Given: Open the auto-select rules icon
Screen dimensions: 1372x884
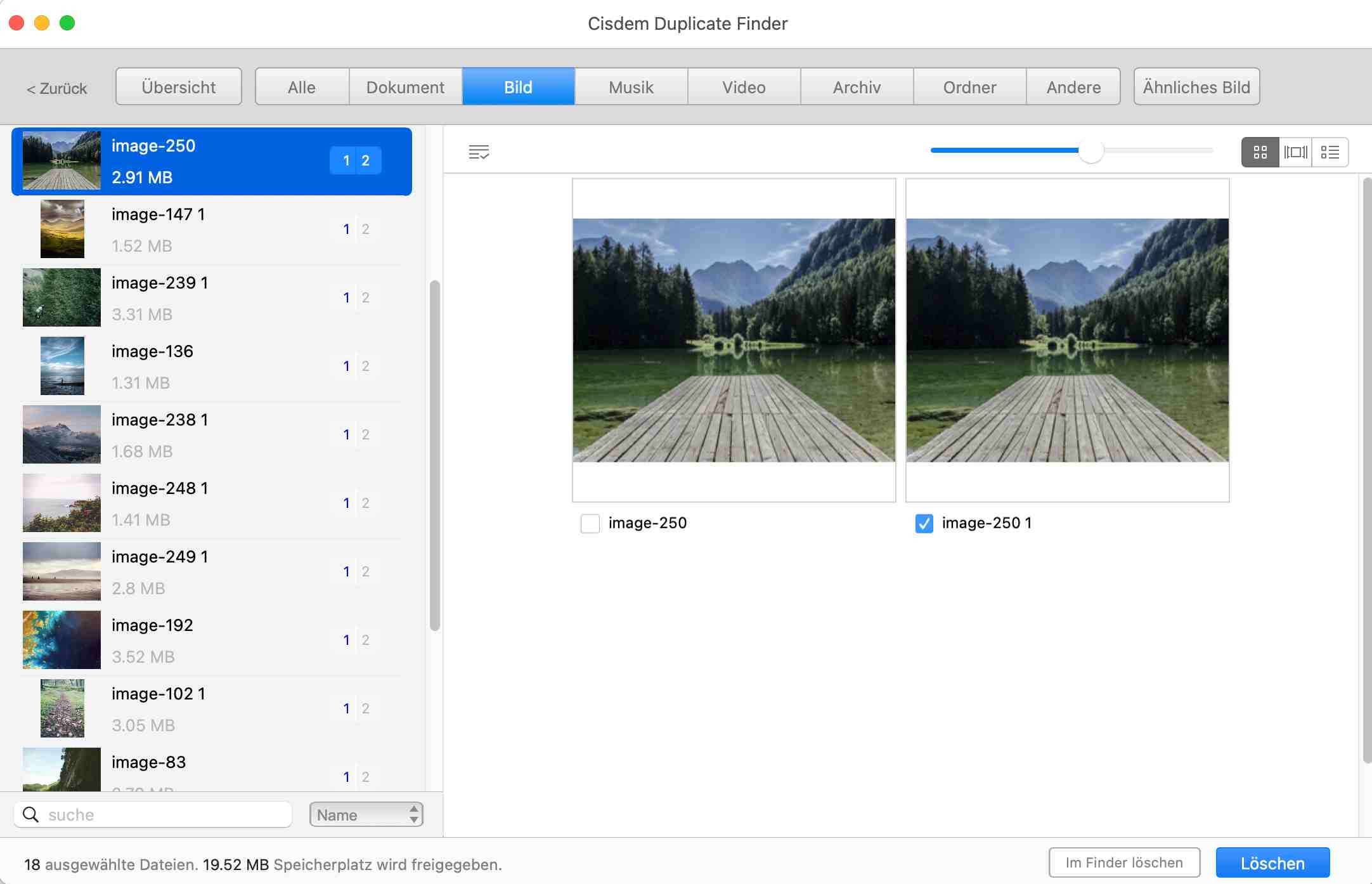Looking at the screenshot, I should click(x=479, y=152).
